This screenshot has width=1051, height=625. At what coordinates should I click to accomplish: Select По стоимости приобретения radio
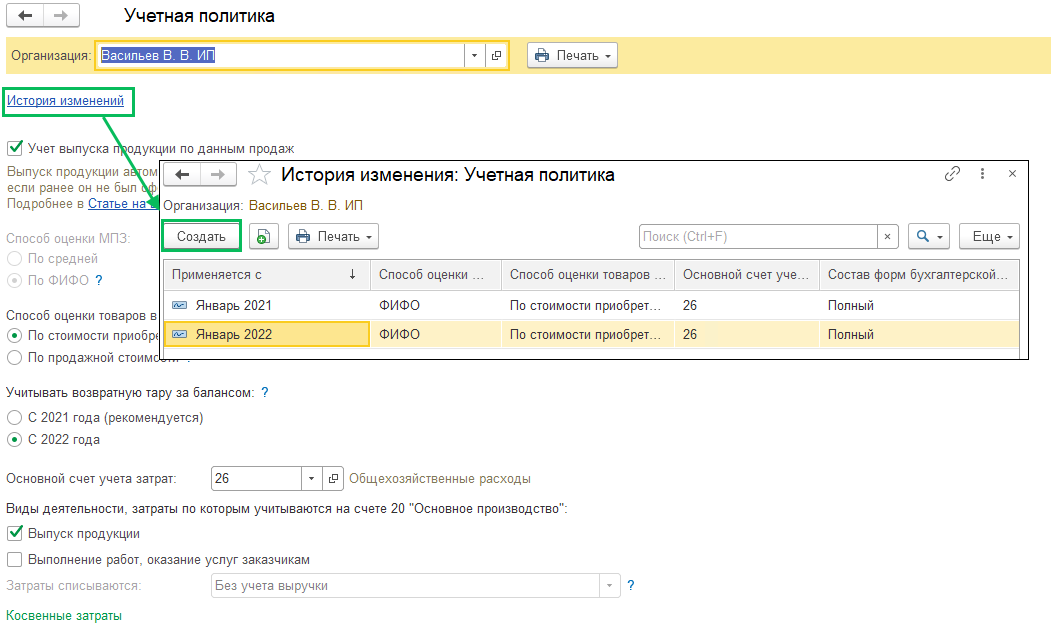click(14, 335)
